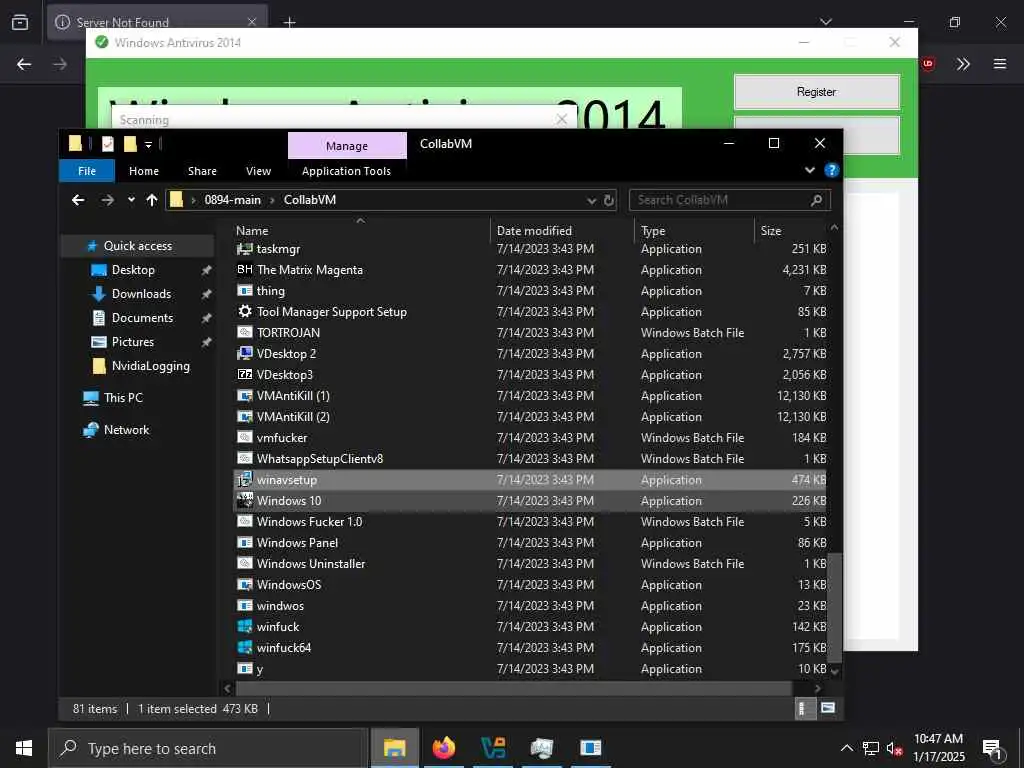Image resolution: width=1024 pixels, height=768 pixels.
Task: Open the Customize Quick Access Toolbar dropdown
Action: point(148,144)
